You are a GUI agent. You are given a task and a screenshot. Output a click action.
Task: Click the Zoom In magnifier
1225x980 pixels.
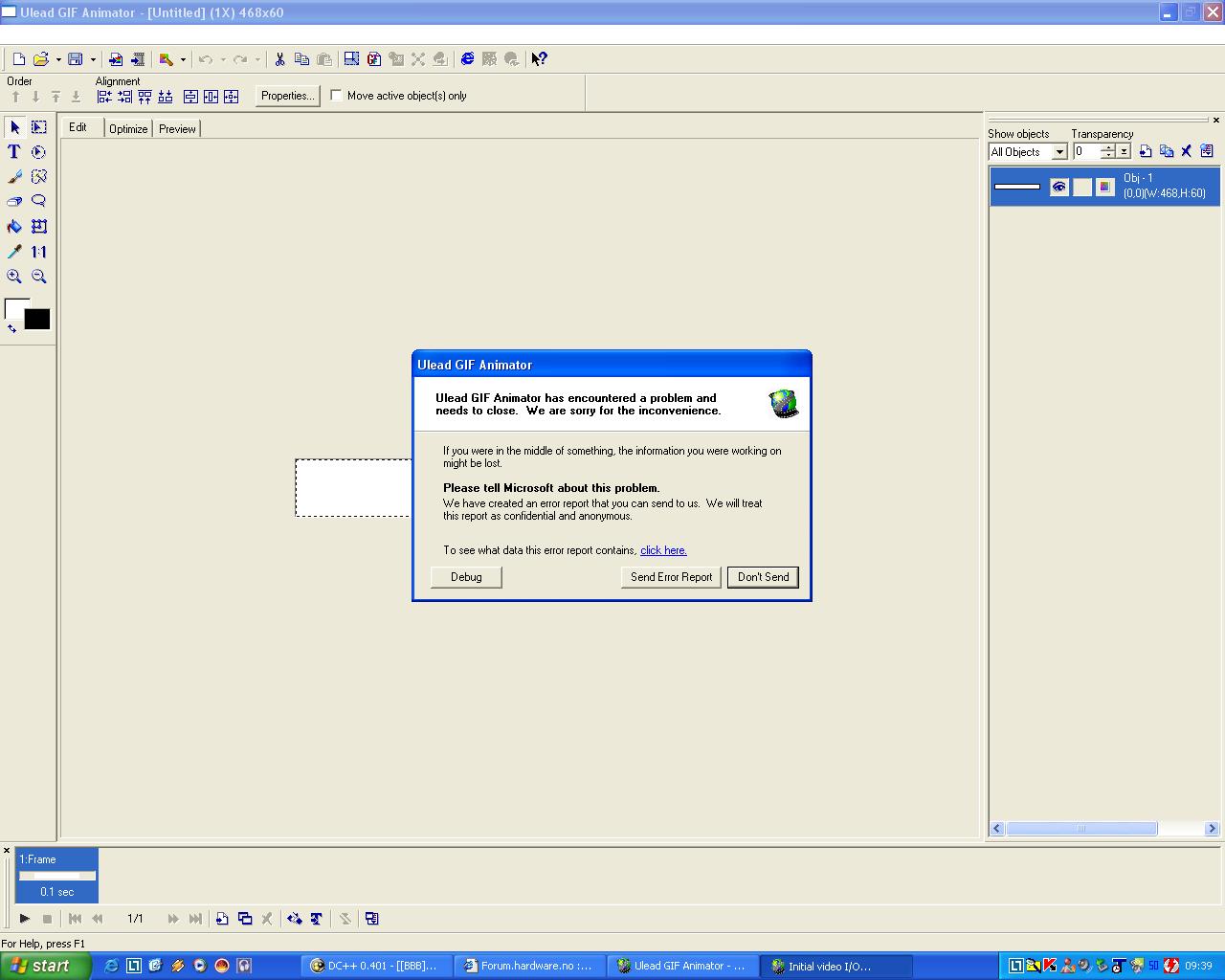(14, 277)
